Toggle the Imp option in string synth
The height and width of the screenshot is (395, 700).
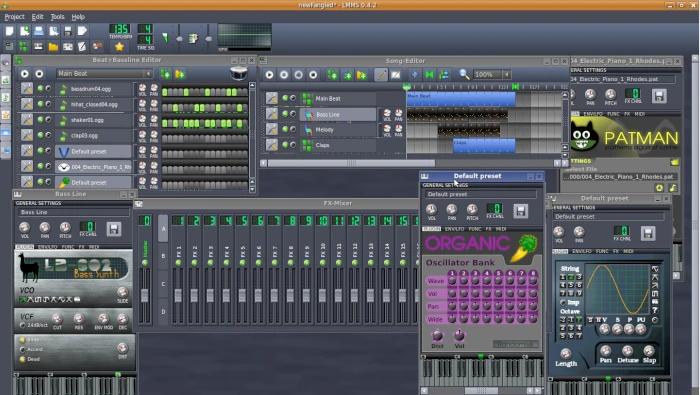[562, 303]
